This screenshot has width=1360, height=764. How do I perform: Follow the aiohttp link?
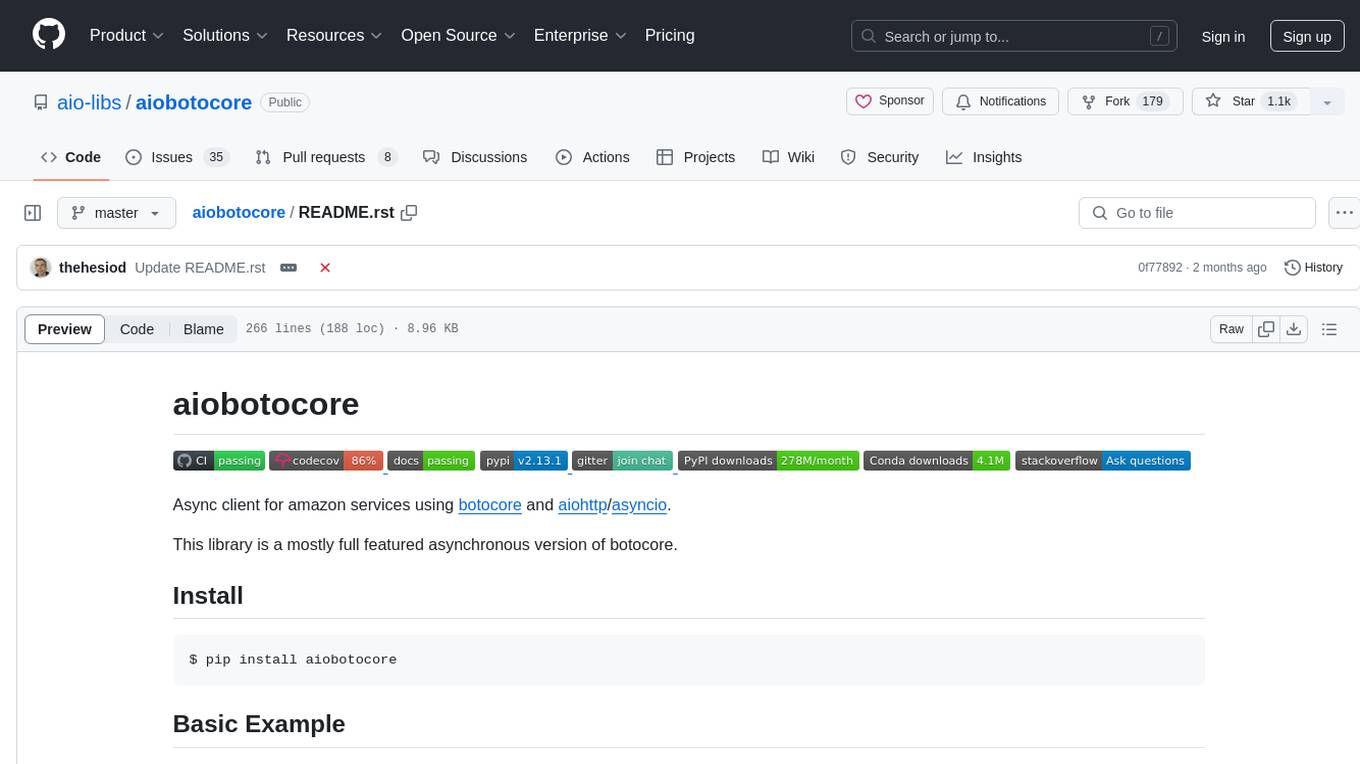point(583,505)
